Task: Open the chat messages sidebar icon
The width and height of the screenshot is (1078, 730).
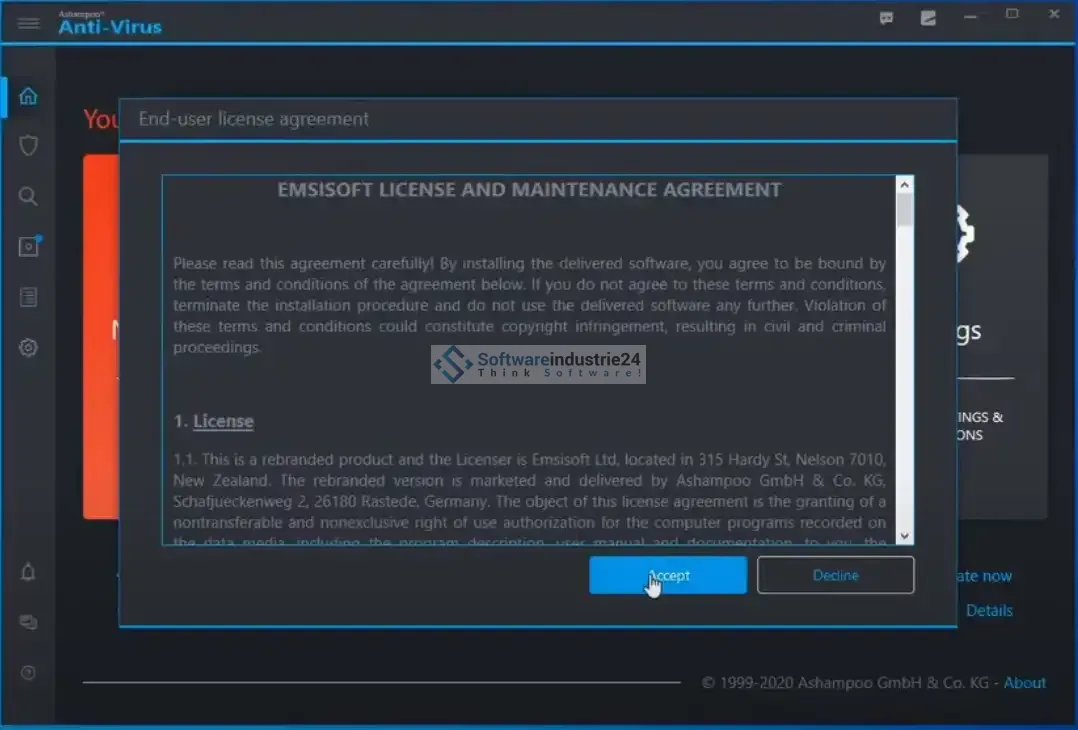Action: tap(28, 622)
